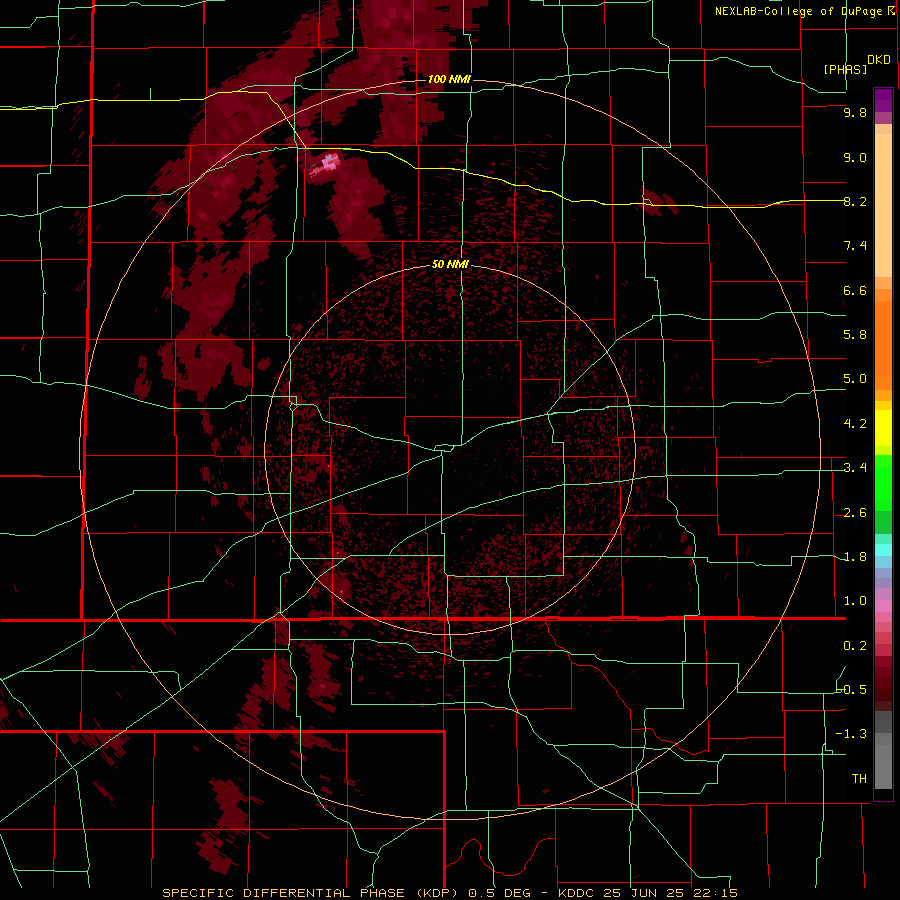Click the -1.3 value on the scale
This screenshot has width=900, height=900.
pyautogui.click(x=852, y=734)
